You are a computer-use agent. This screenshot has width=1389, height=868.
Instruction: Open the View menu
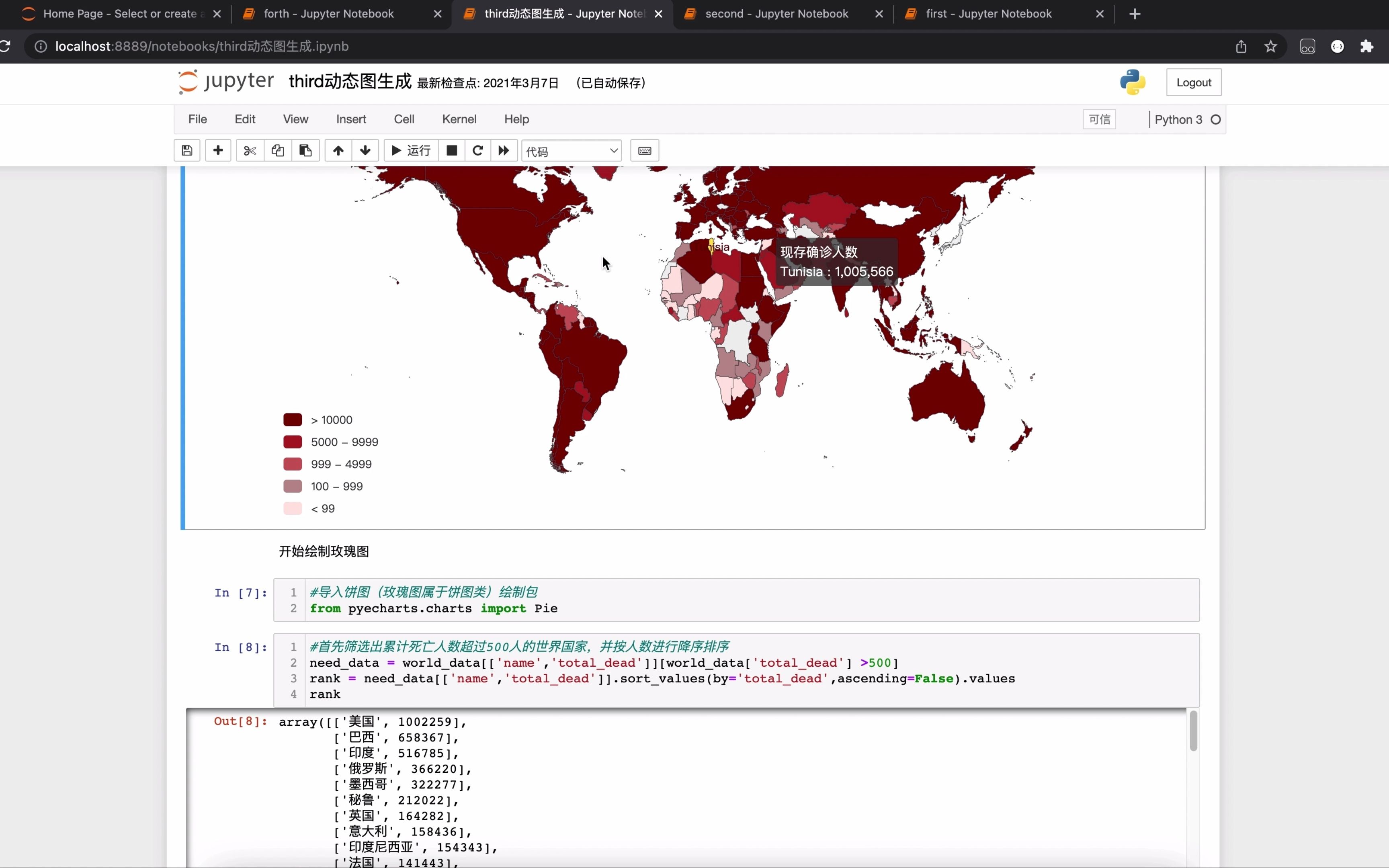coord(295,119)
